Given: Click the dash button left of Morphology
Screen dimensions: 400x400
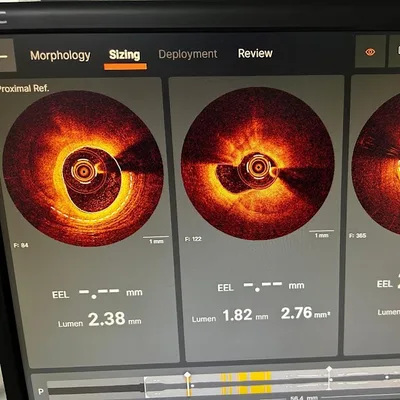Looking at the screenshot, I should (6, 56).
